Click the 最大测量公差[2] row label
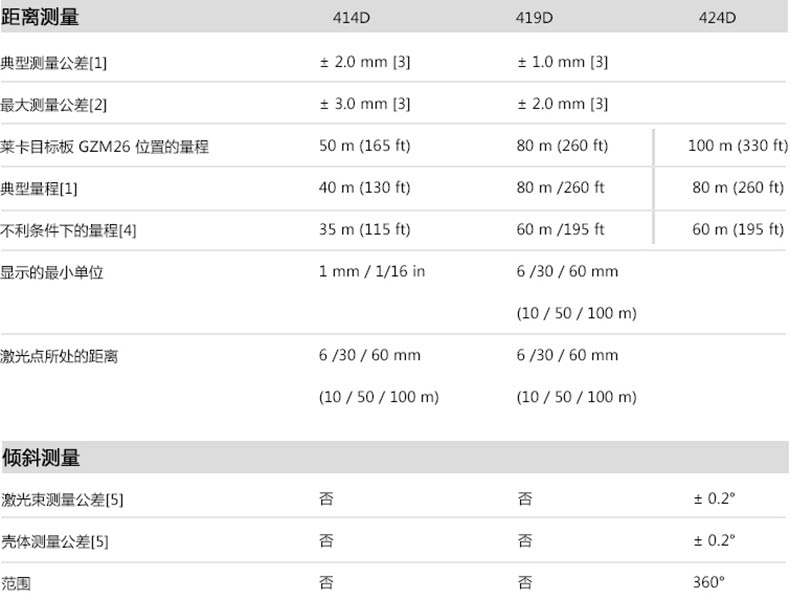The height and width of the screenshot is (599, 790). click(54, 104)
